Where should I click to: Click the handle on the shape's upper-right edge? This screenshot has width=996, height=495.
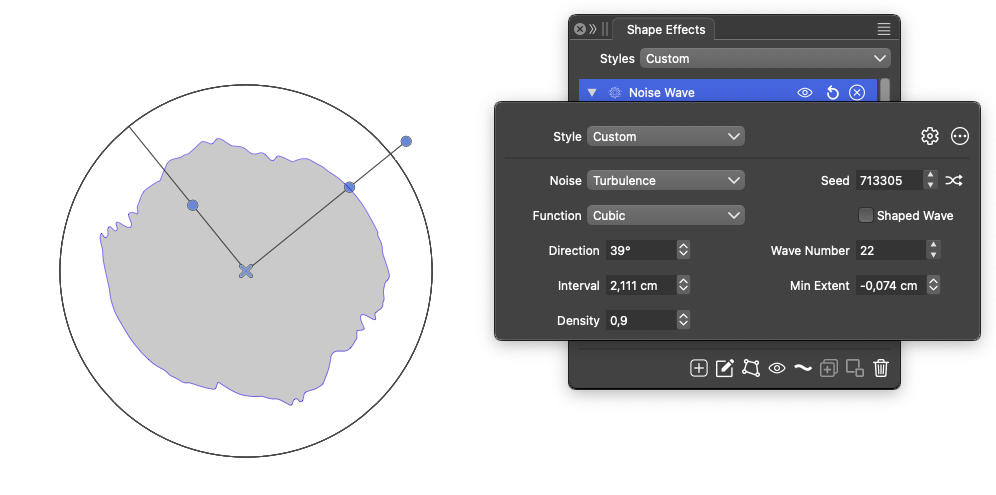click(x=349, y=187)
